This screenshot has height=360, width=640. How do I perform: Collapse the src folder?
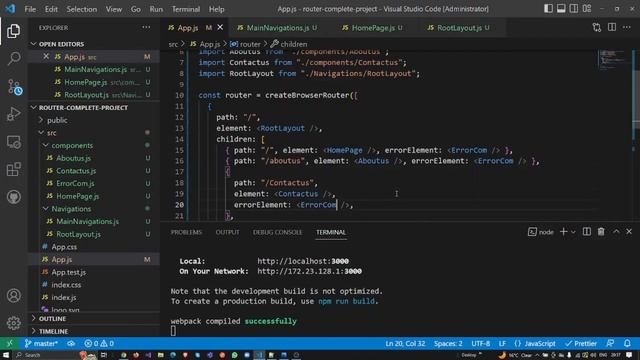click(x=94, y=133)
